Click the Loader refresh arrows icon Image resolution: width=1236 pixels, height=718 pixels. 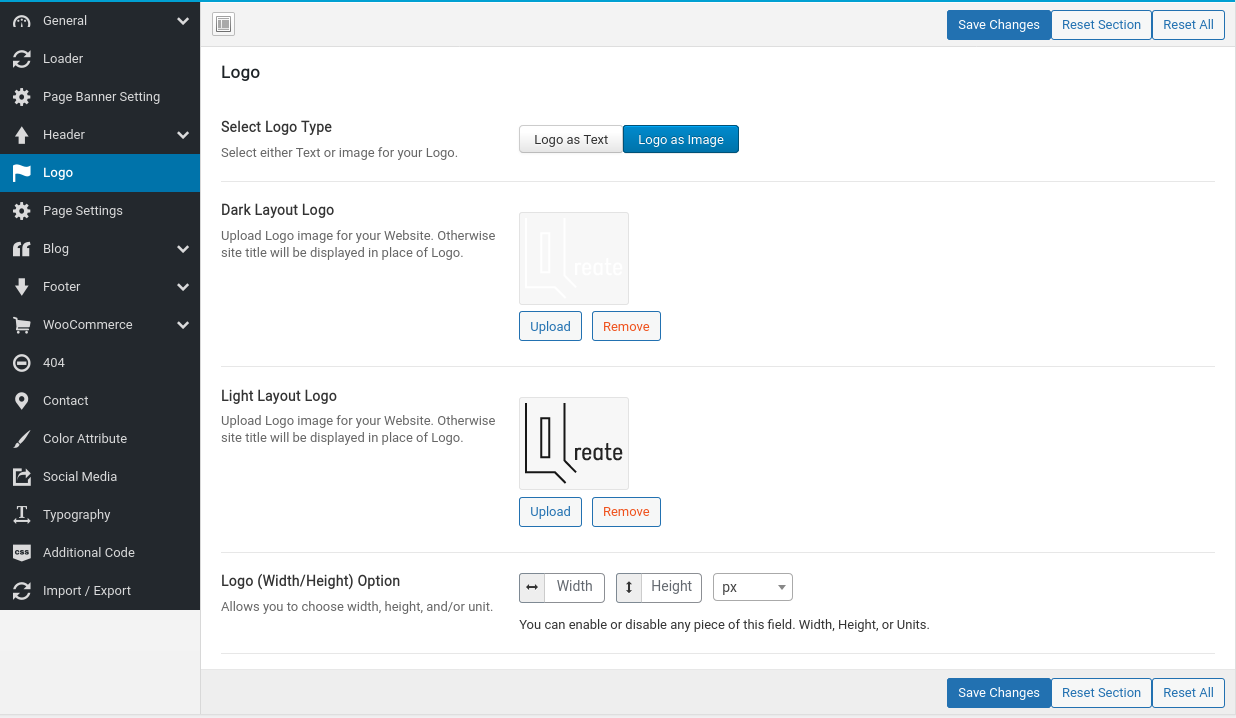pyautogui.click(x=21, y=59)
